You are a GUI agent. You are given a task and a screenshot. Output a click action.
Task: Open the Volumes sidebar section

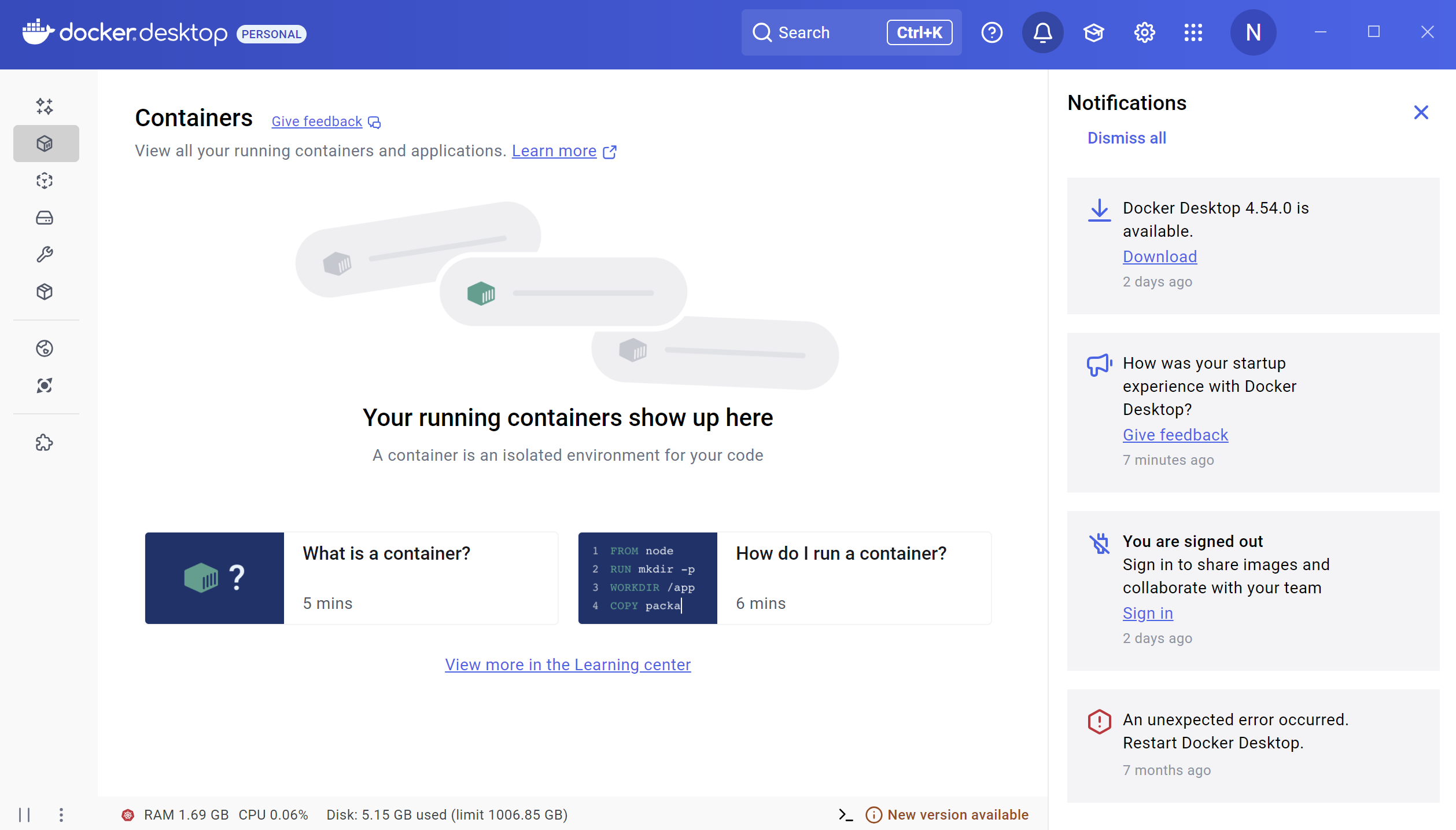click(45, 218)
